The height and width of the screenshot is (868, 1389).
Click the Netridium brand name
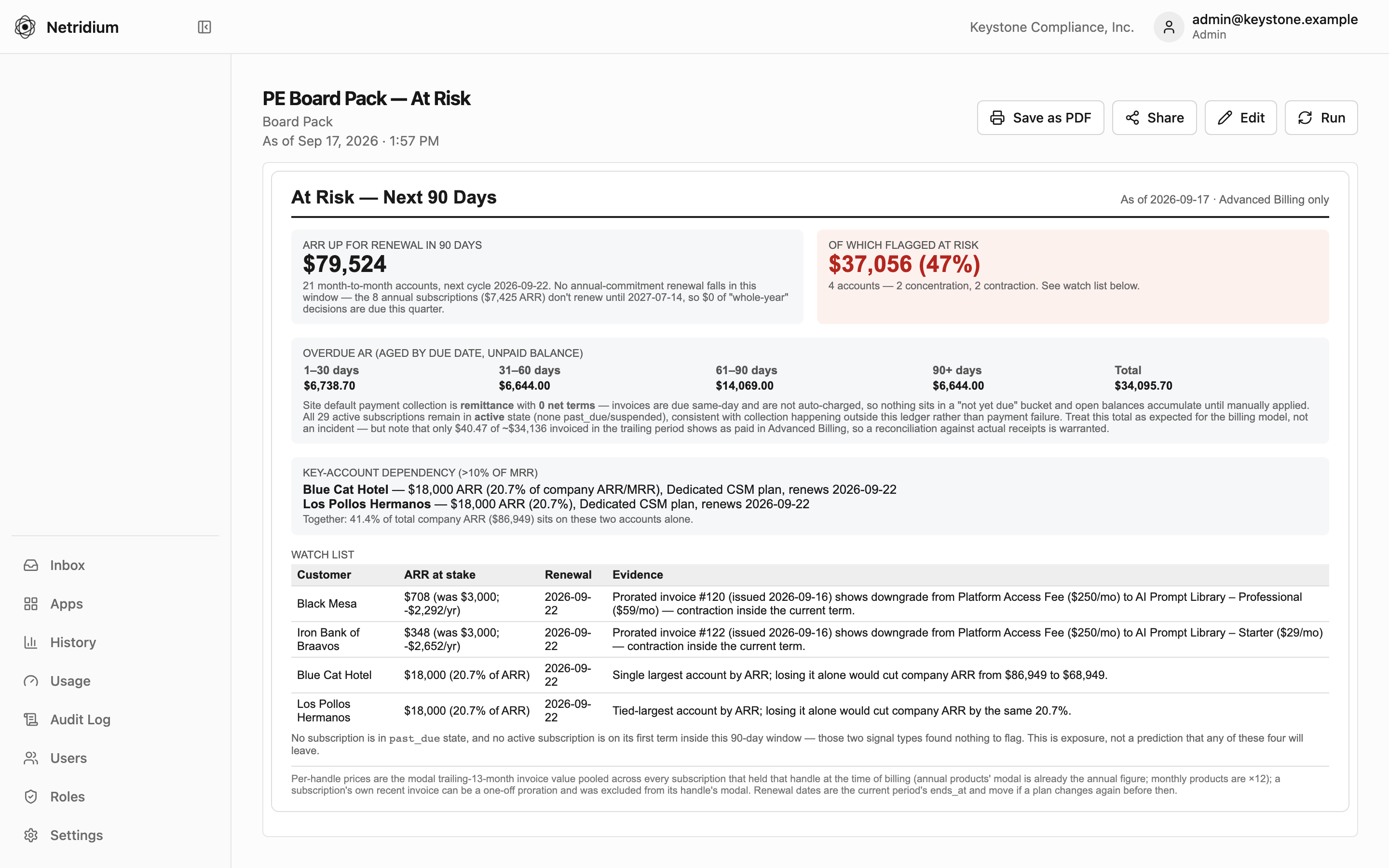tap(82, 27)
